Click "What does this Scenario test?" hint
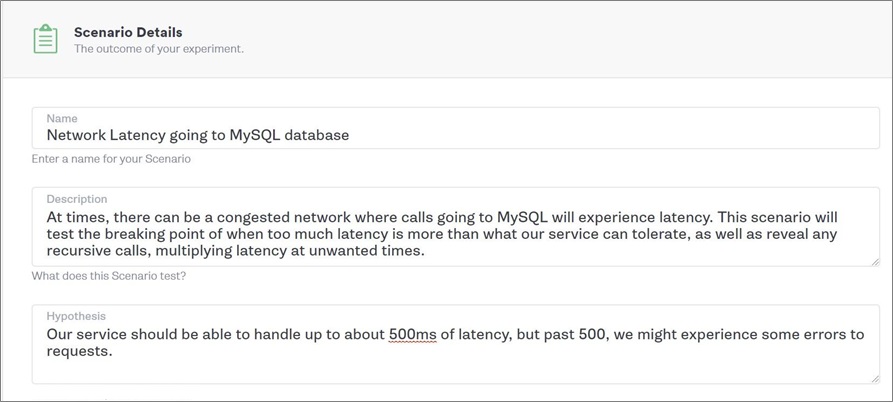Image resolution: width=893 pixels, height=402 pixels. click(x=108, y=276)
